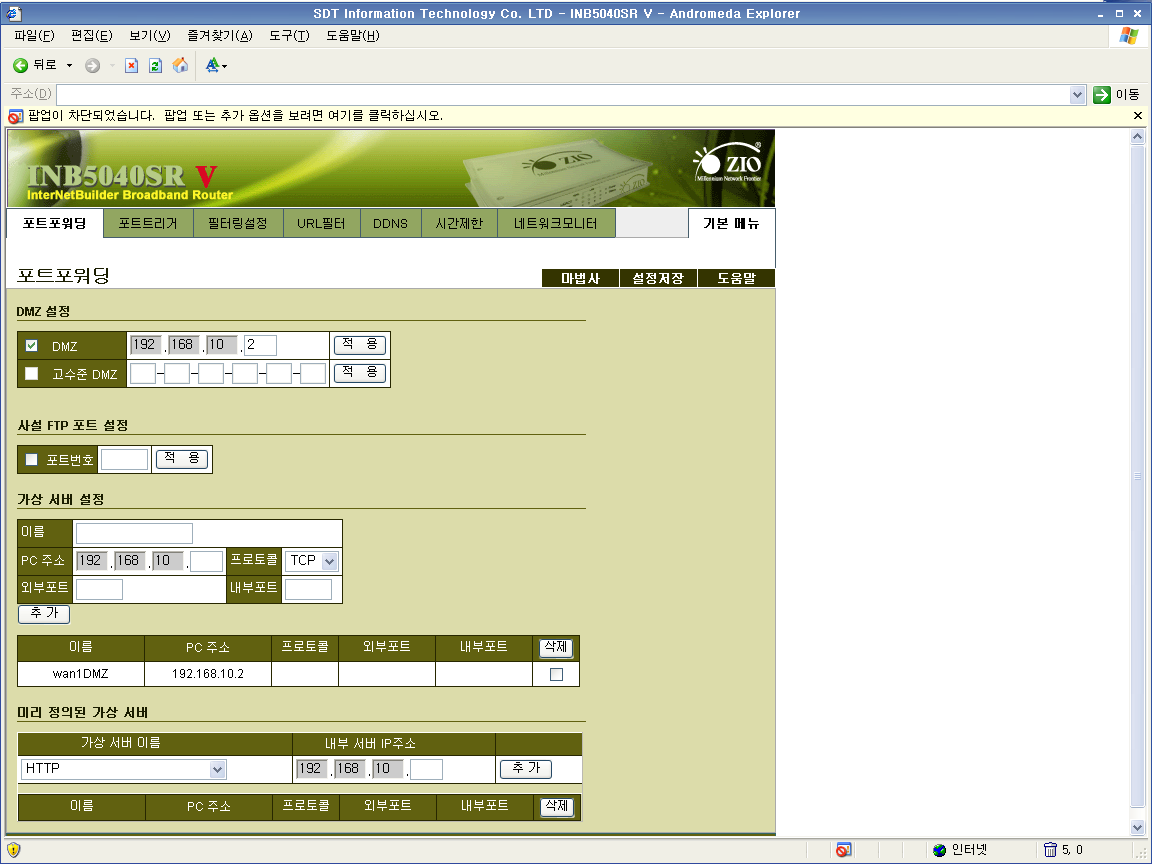Click the grey forward arrow icon
1152x864 pixels.
tap(93, 65)
